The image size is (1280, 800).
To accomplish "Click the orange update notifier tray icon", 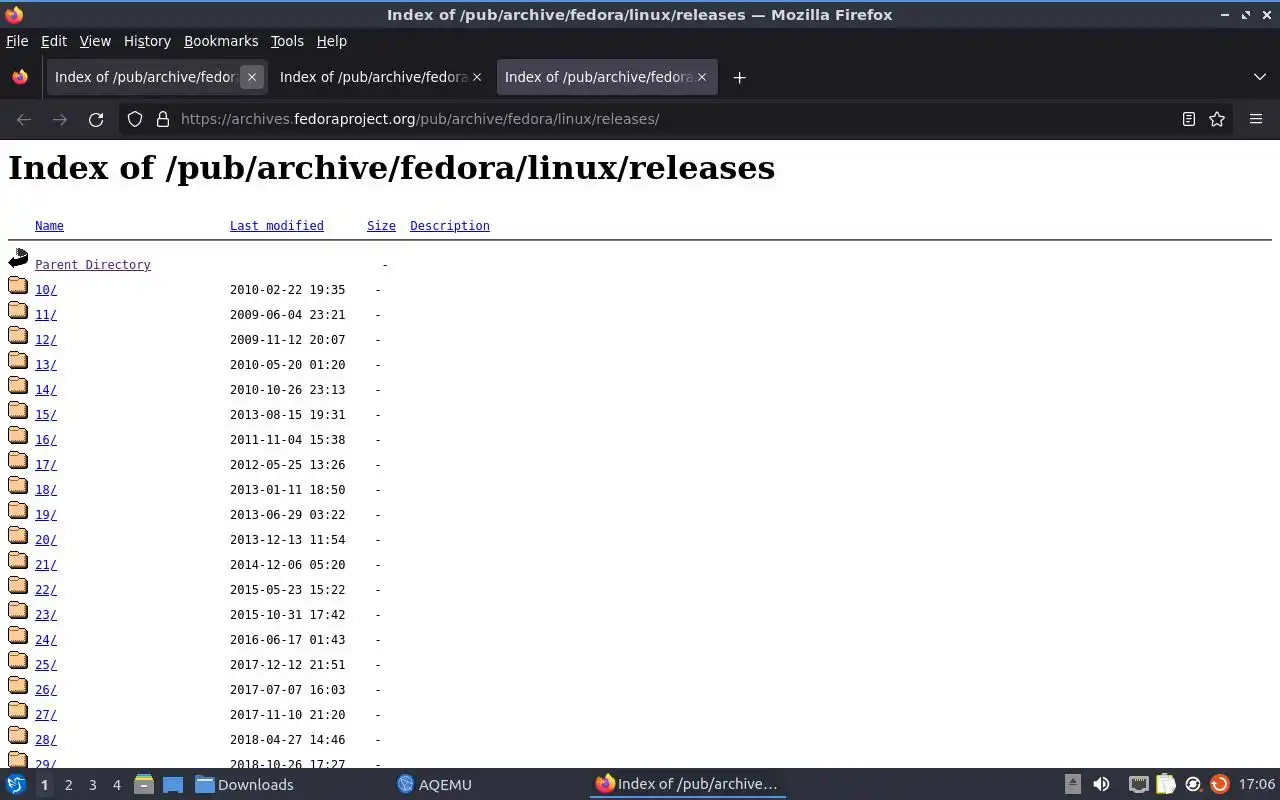I will tap(1219, 784).
